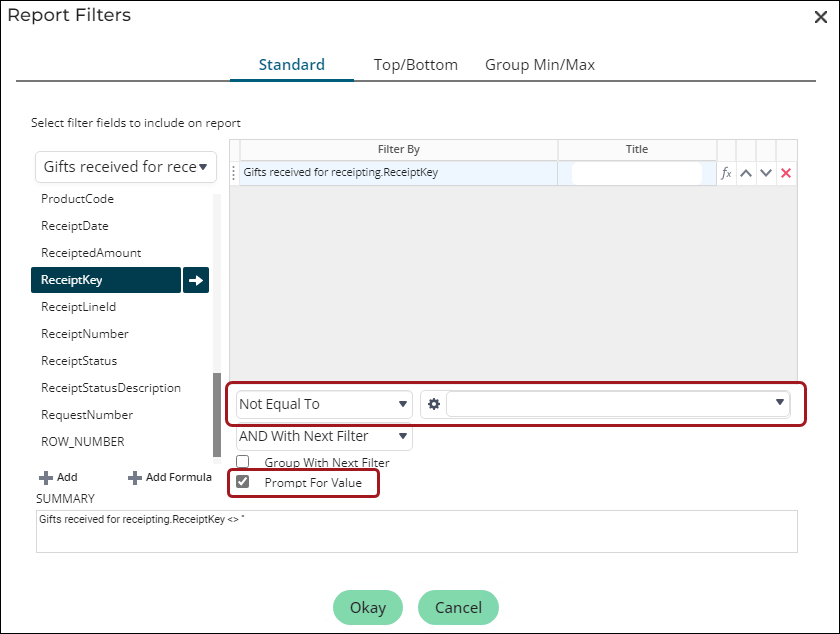Switch to the Standard tab
This screenshot has width=840, height=634.
click(291, 65)
